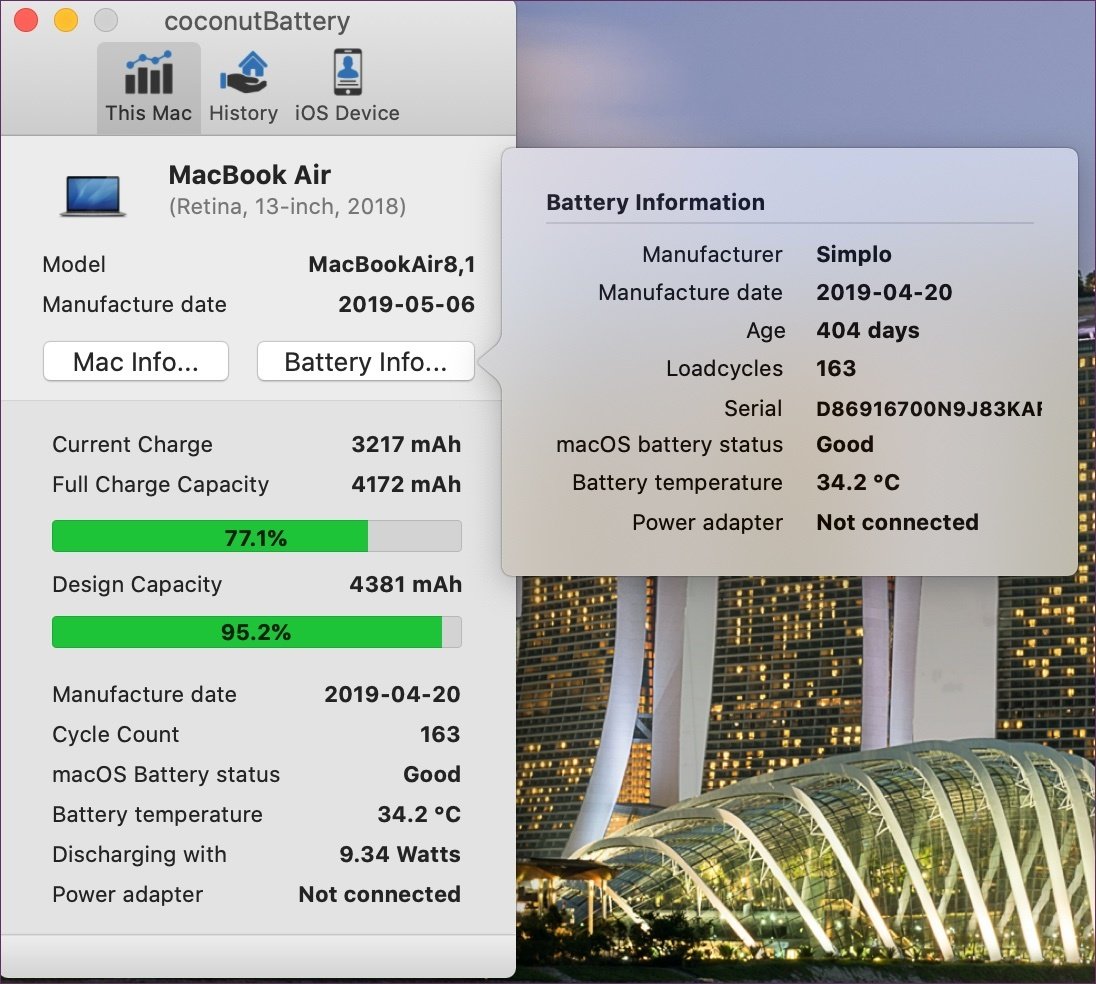Click the gray zoom window button
Screen dimensions: 1096x984
click(105, 20)
